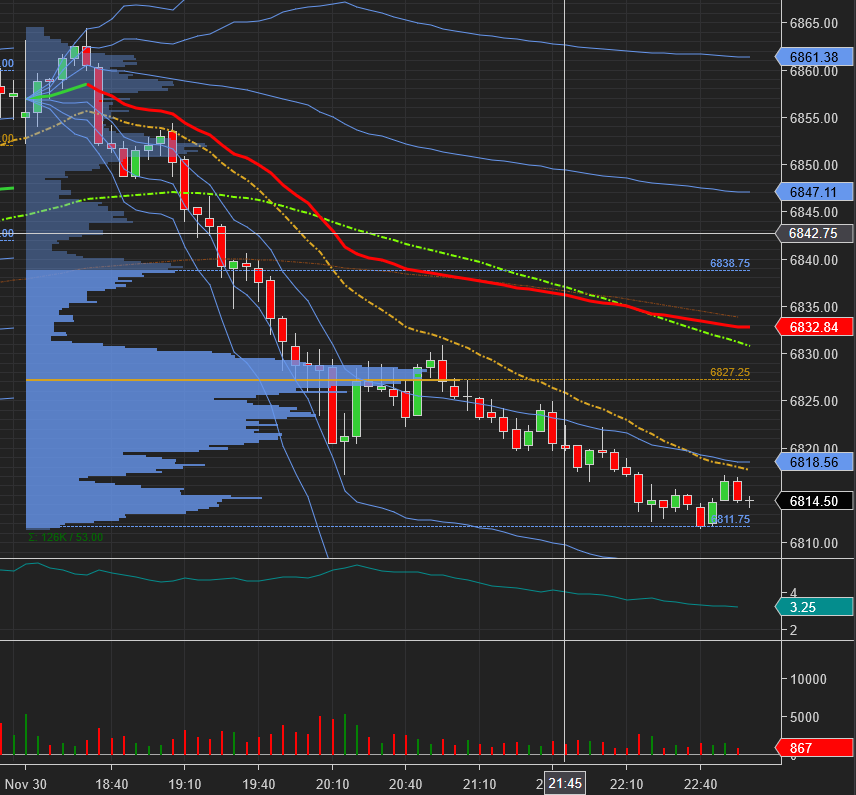The width and height of the screenshot is (856, 795).
Task: Select the 22:40 time axis label
Action: tap(700, 783)
